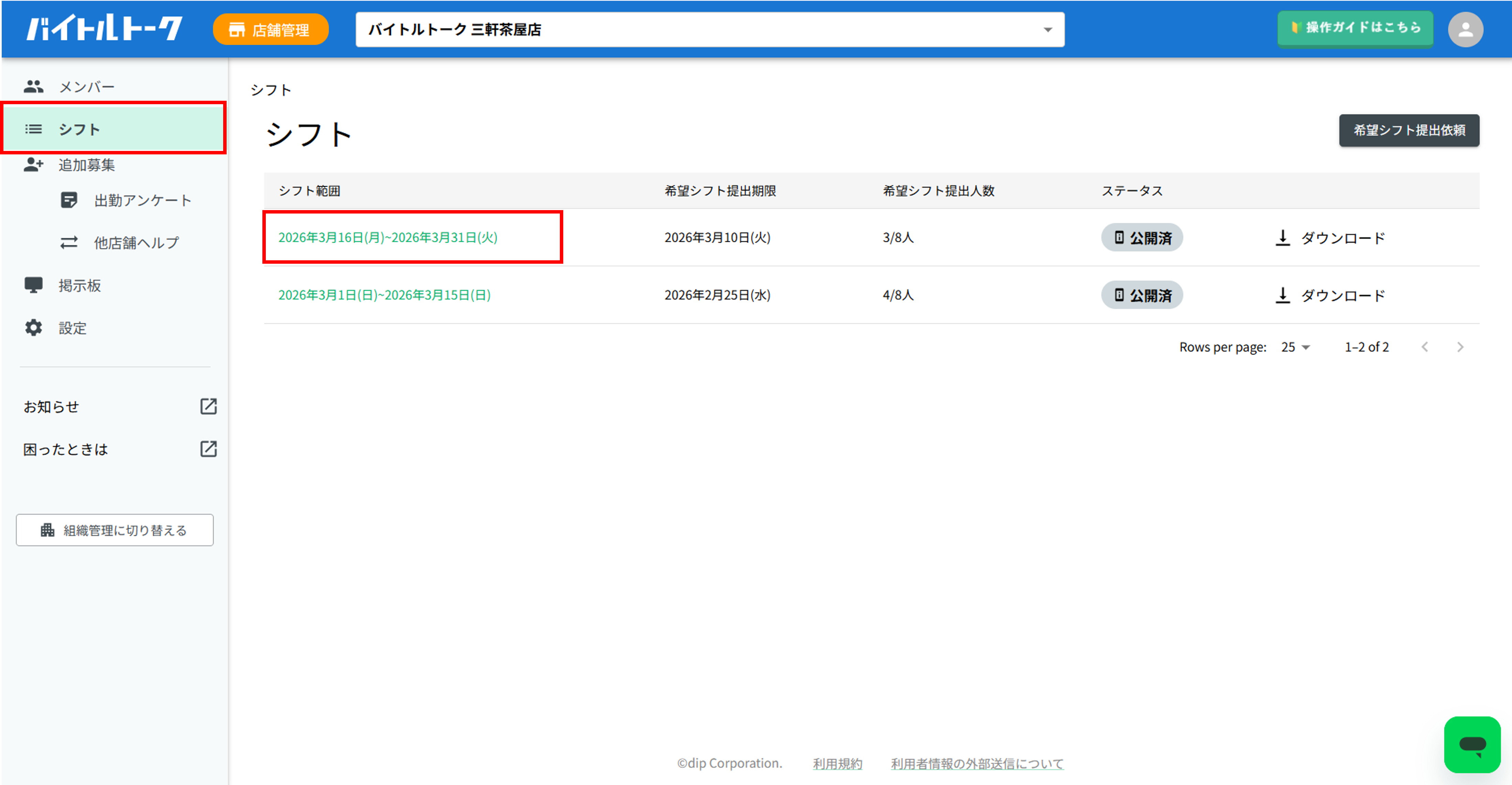
Task: Click download arrow icon in March 1 row
Action: [x=1283, y=295]
